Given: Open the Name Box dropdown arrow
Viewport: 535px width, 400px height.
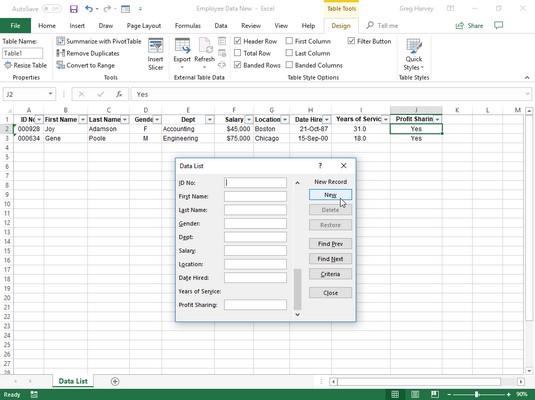Looking at the screenshot, I should [x=50, y=94].
